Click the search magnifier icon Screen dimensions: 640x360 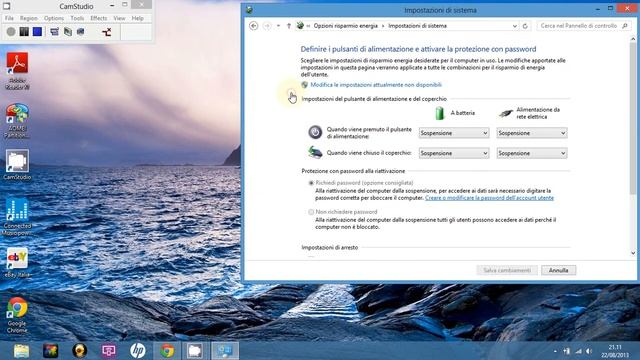click(x=625, y=26)
